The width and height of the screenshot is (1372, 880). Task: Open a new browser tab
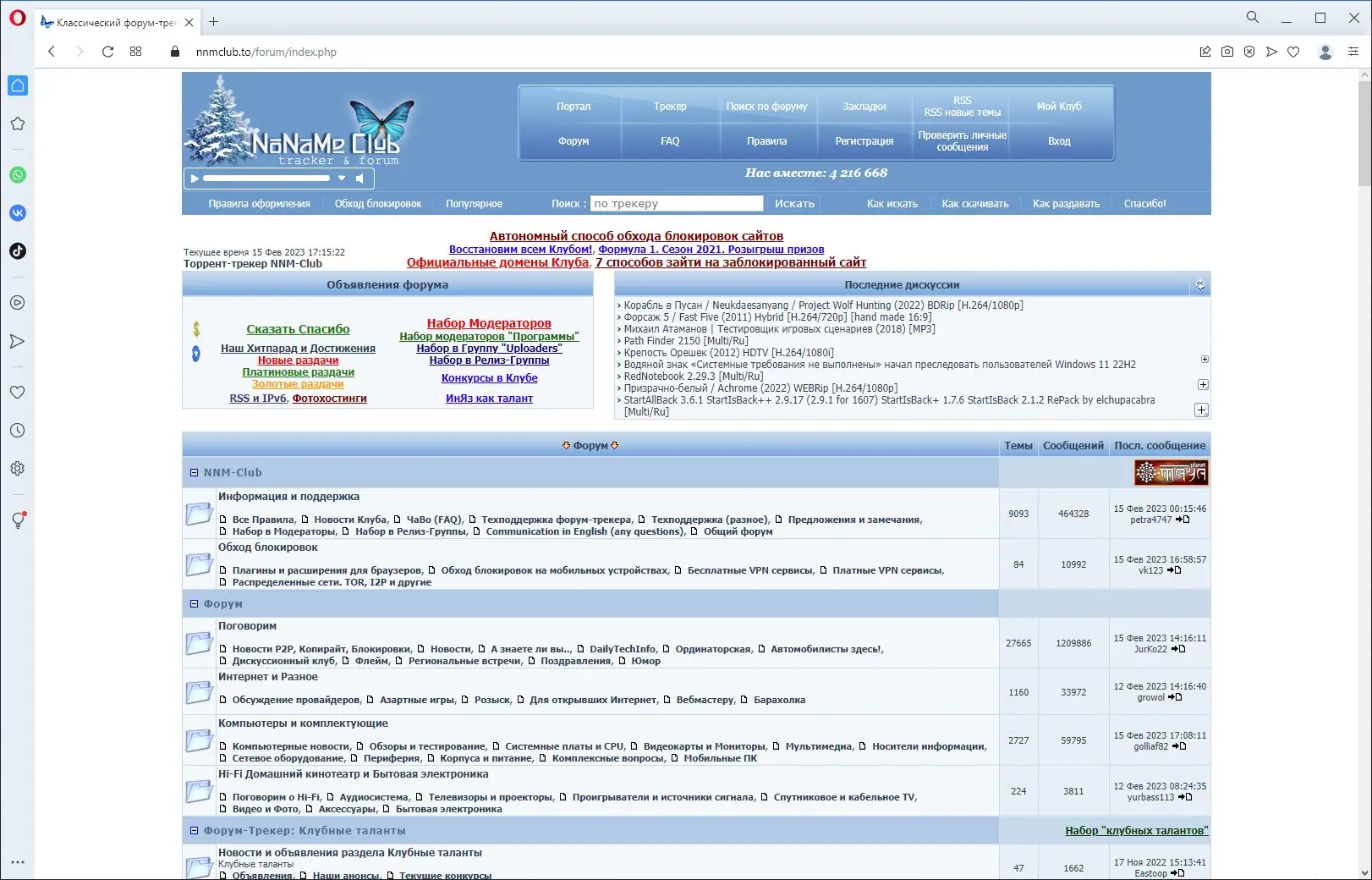tap(214, 22)
